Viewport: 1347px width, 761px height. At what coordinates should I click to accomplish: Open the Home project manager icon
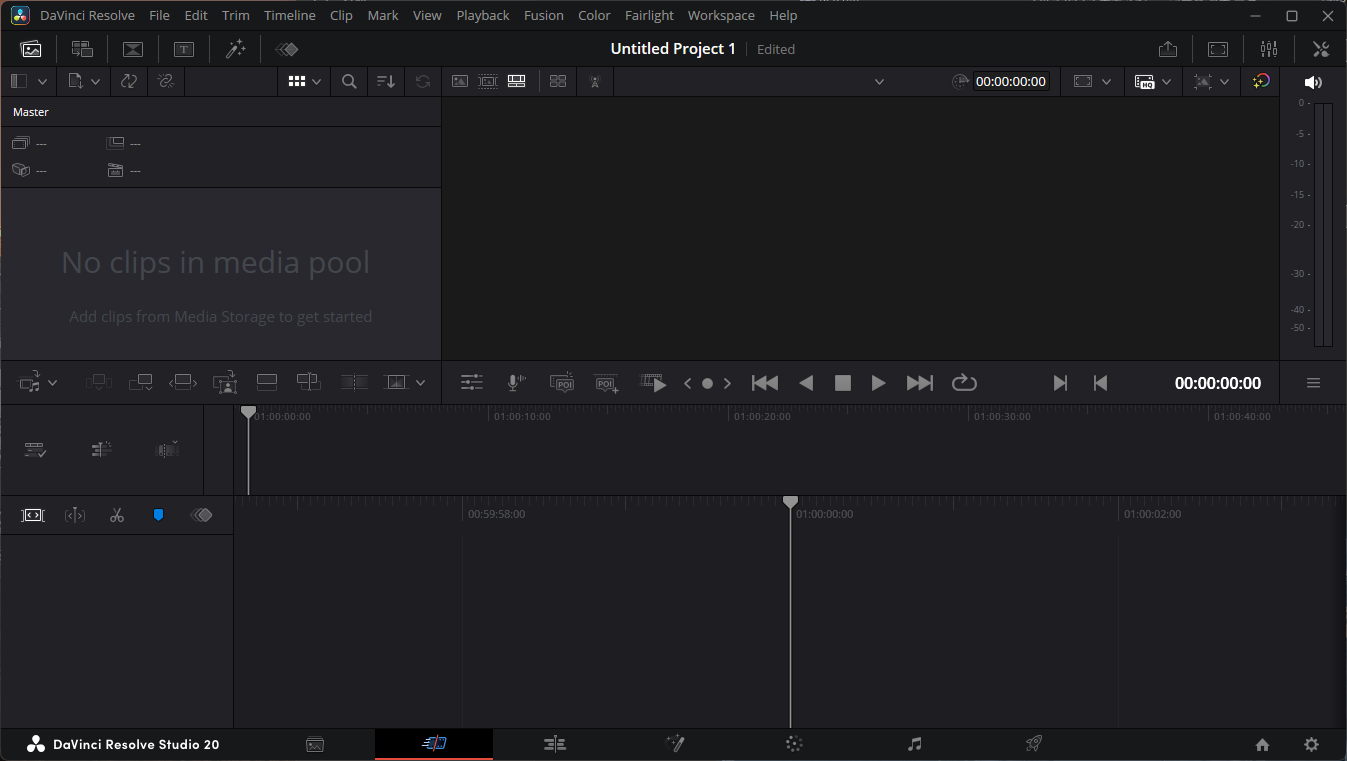1262,744
